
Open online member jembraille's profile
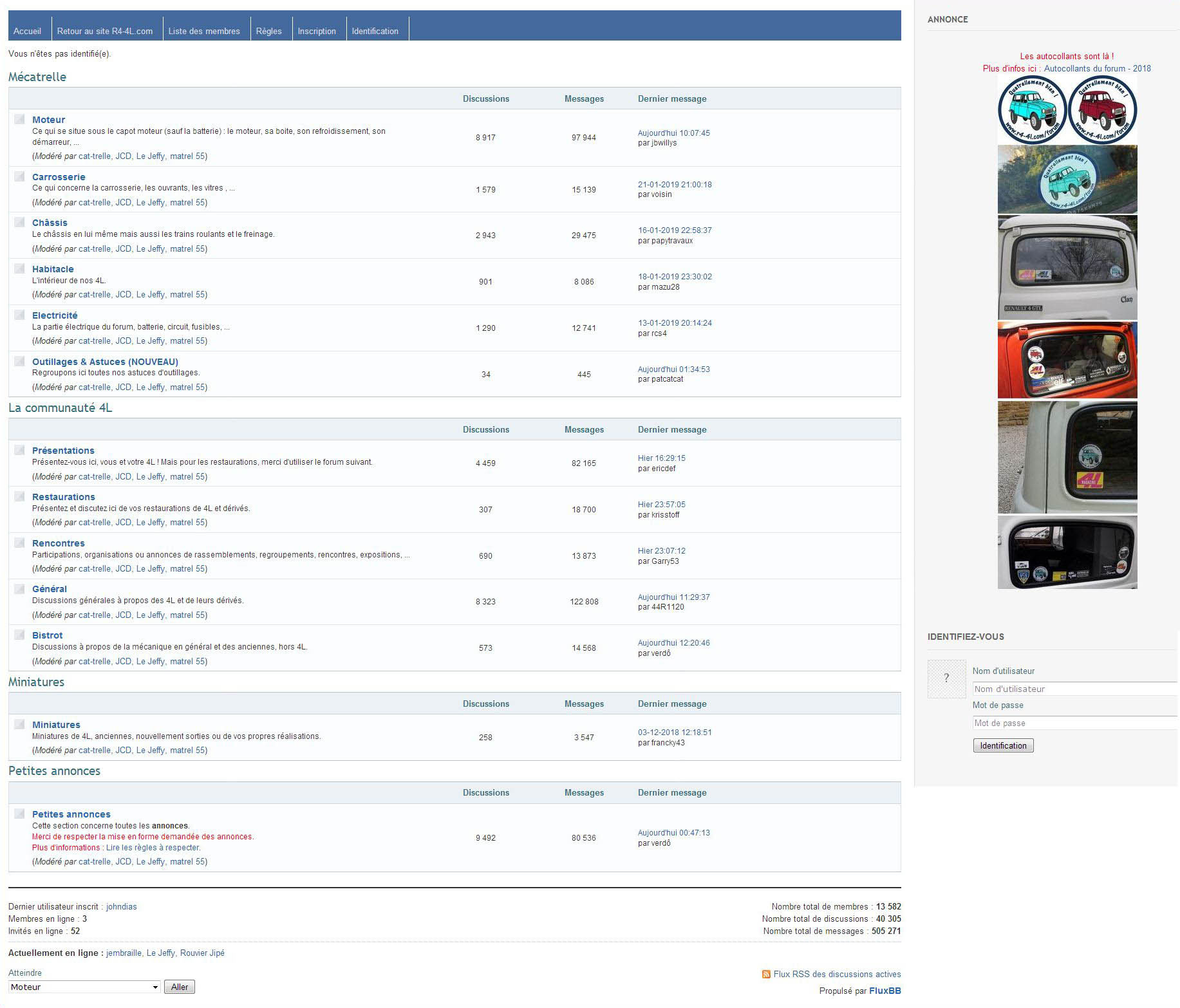124,953
